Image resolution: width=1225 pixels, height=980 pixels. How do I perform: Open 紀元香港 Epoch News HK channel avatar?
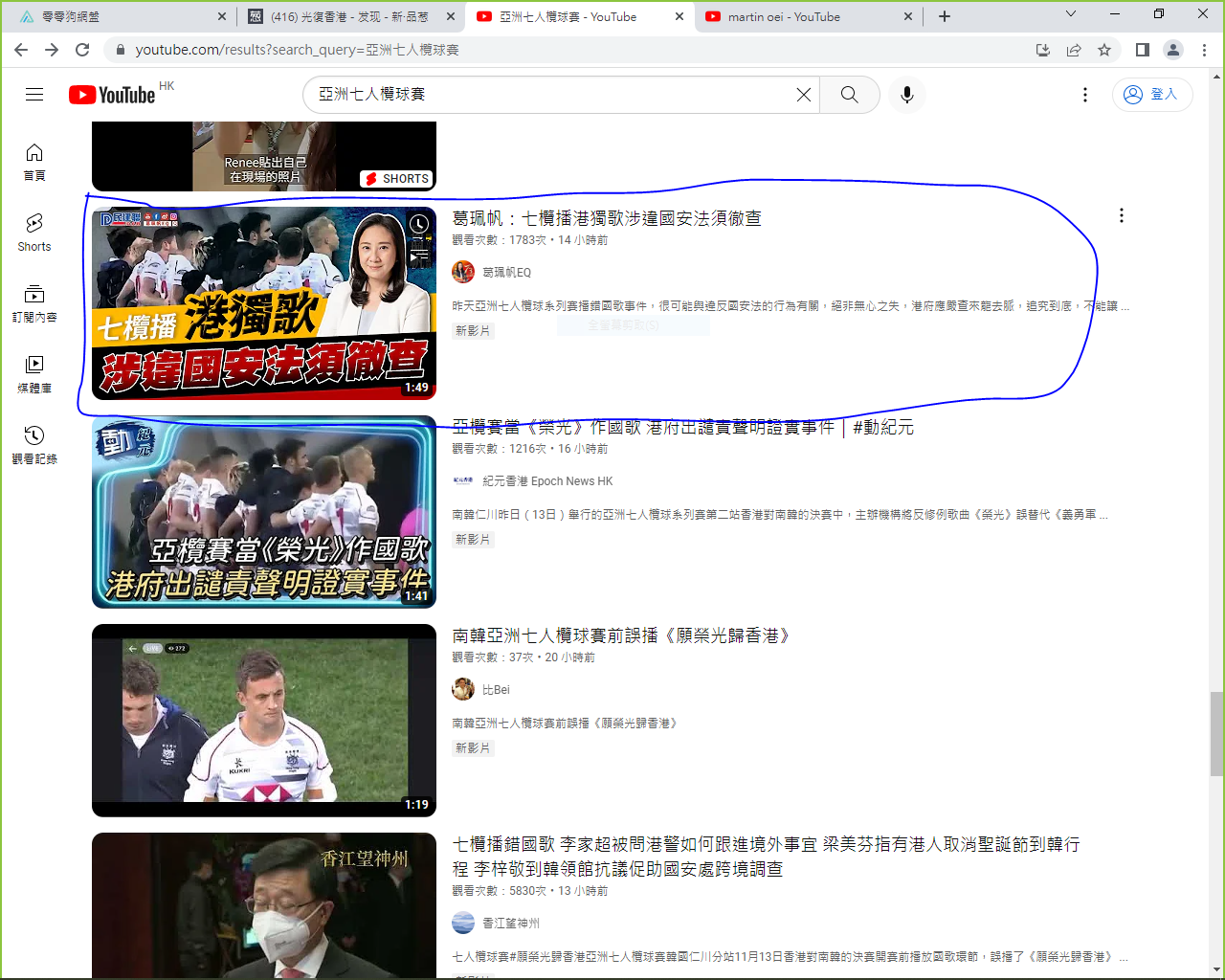[x=463, y=480]
